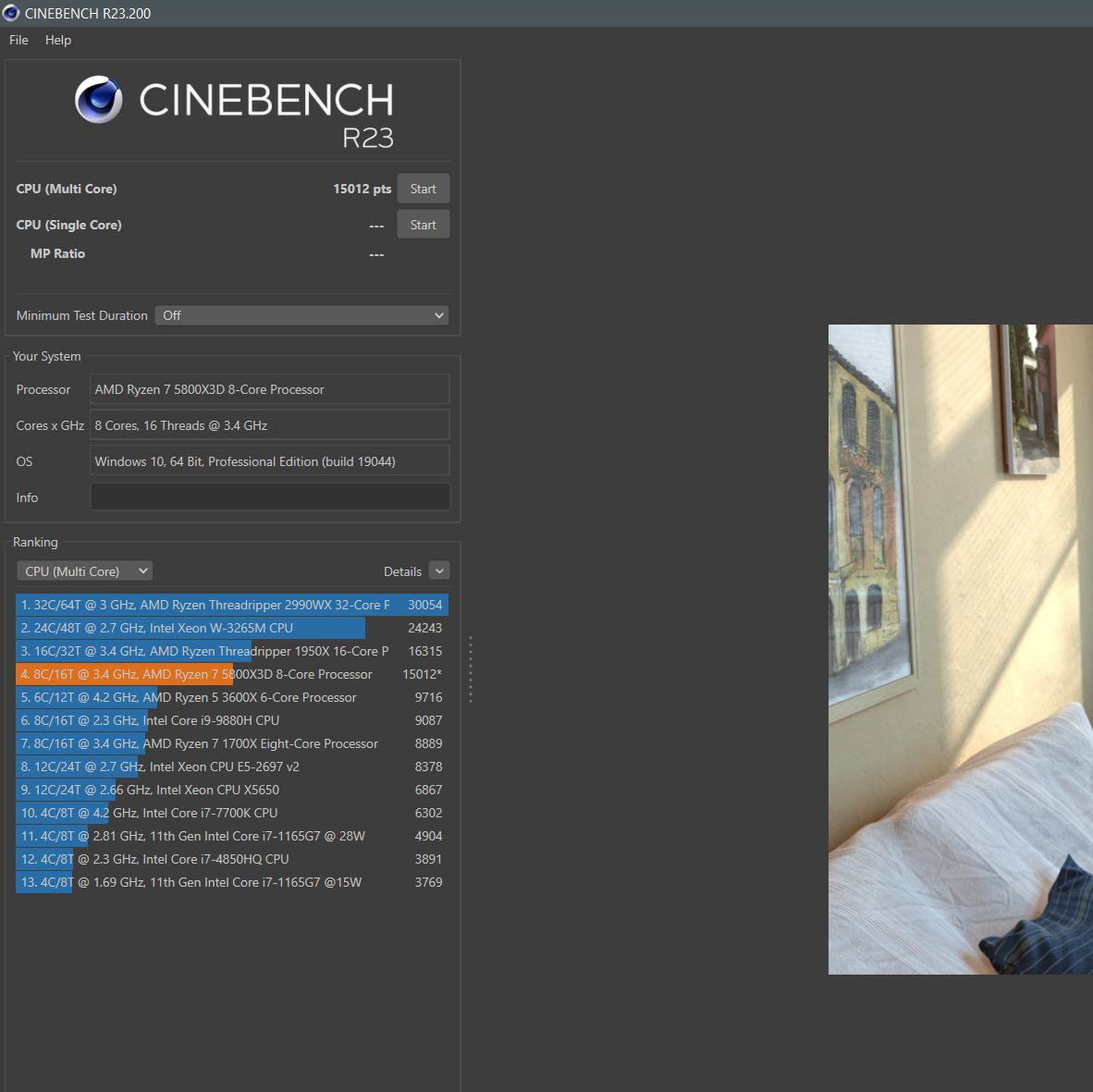The image size is (1093, 1092).
Task: Select highlighted row Ryzen 7 5800X3D 15012
Action: click(232, 674)
